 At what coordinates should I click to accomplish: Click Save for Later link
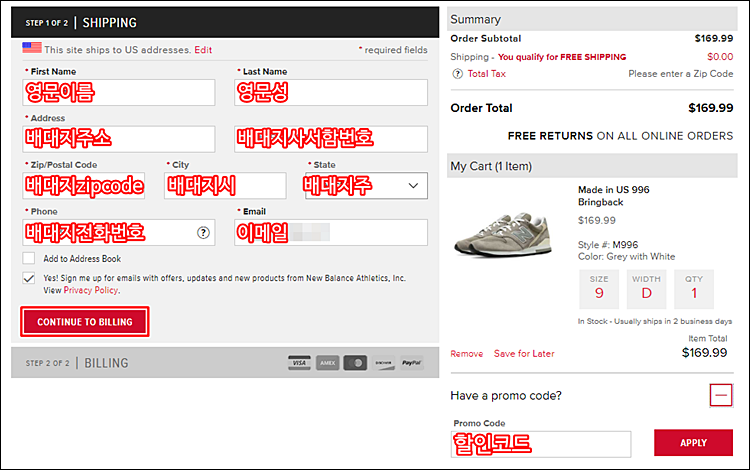pos(524,354)
